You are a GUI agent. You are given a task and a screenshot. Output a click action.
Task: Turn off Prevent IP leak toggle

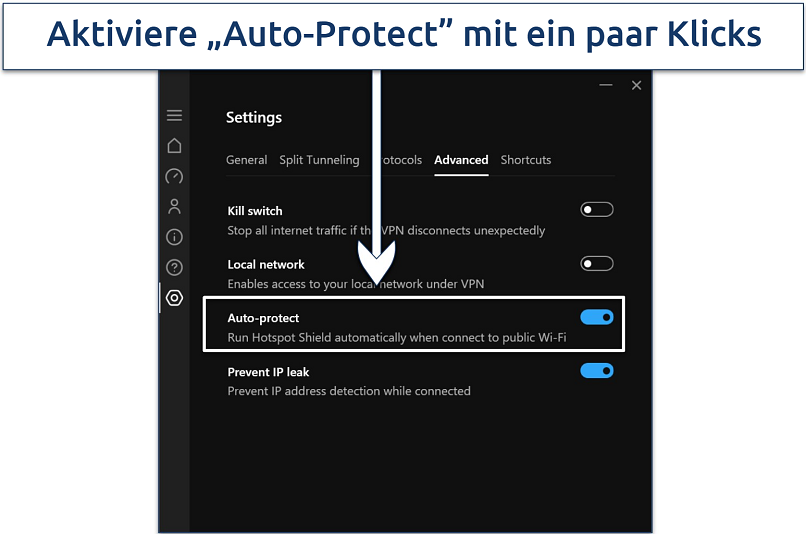597,371
